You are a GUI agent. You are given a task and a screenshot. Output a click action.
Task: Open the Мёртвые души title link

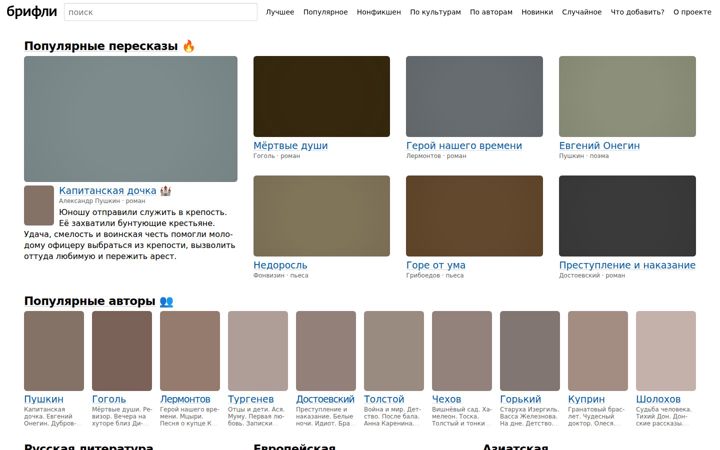(290, 146)
